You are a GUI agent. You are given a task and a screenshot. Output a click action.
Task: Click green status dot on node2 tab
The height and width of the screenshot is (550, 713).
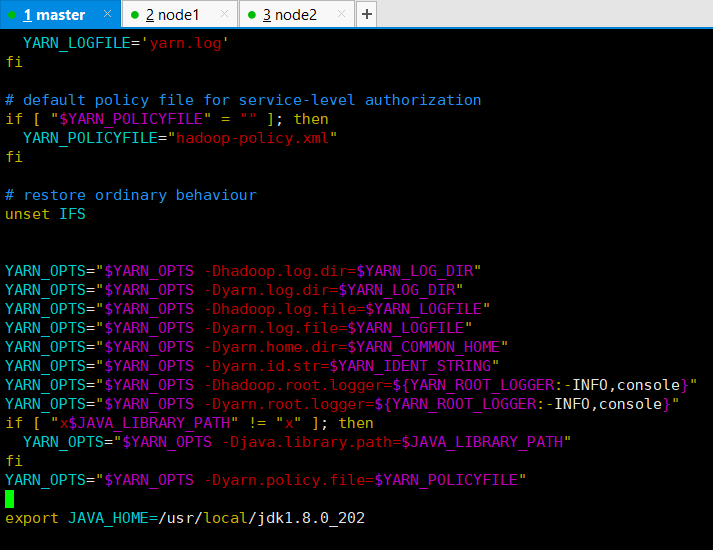[x=252, y=15]
